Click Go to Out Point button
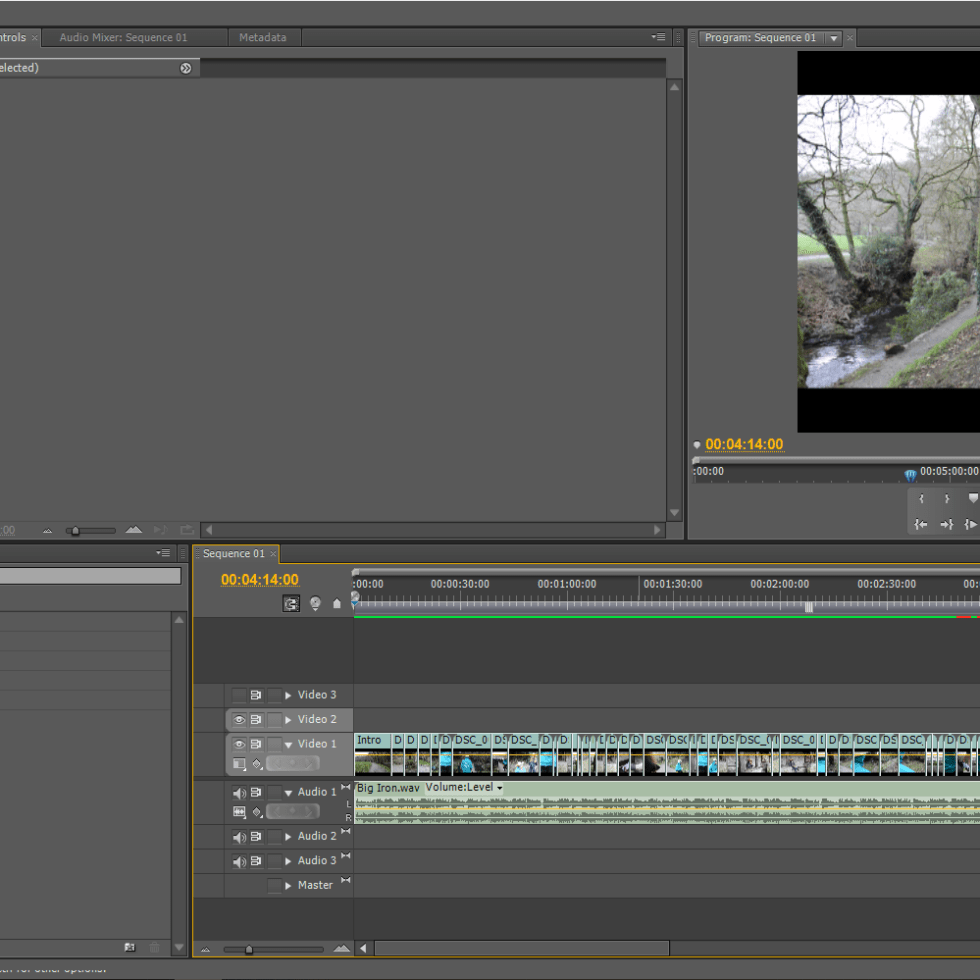Viewport: 980px width, 980px height. [946, 524]
